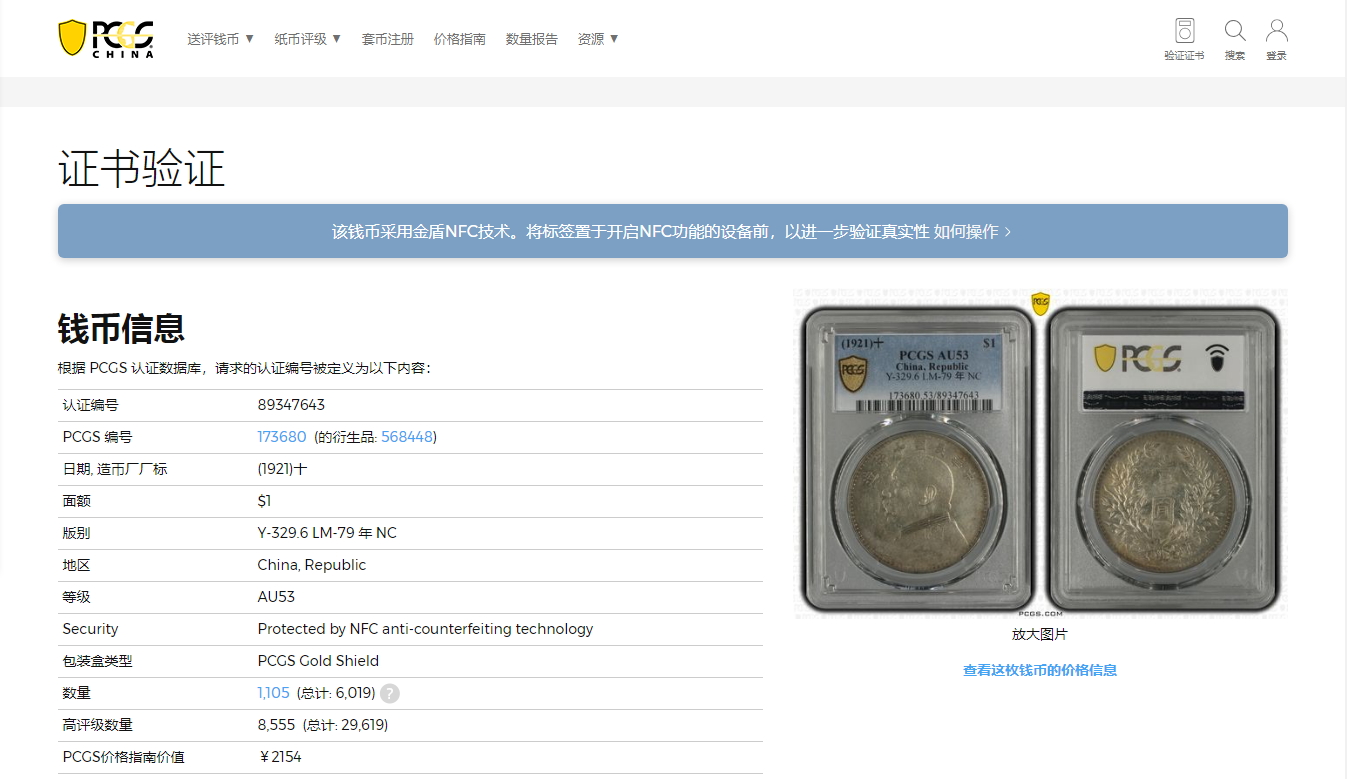Image resolution: width=1347 pixels, height=779 pixels.
Task: Click the gold shield badge above coin image
Action: (1041, 303)
